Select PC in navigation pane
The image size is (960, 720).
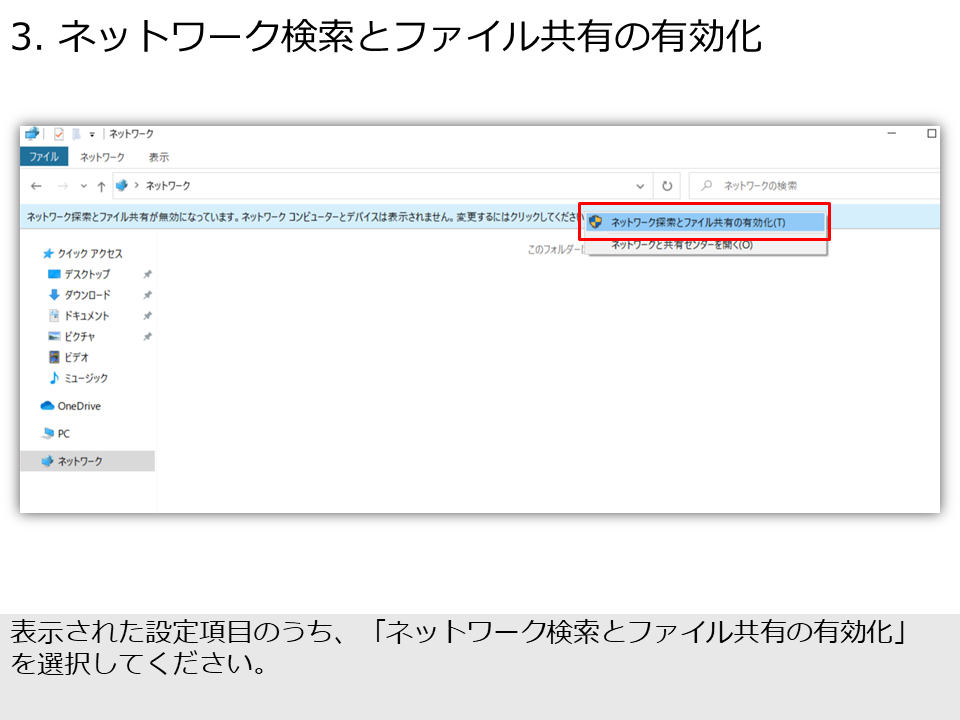(x=64, y=433)
